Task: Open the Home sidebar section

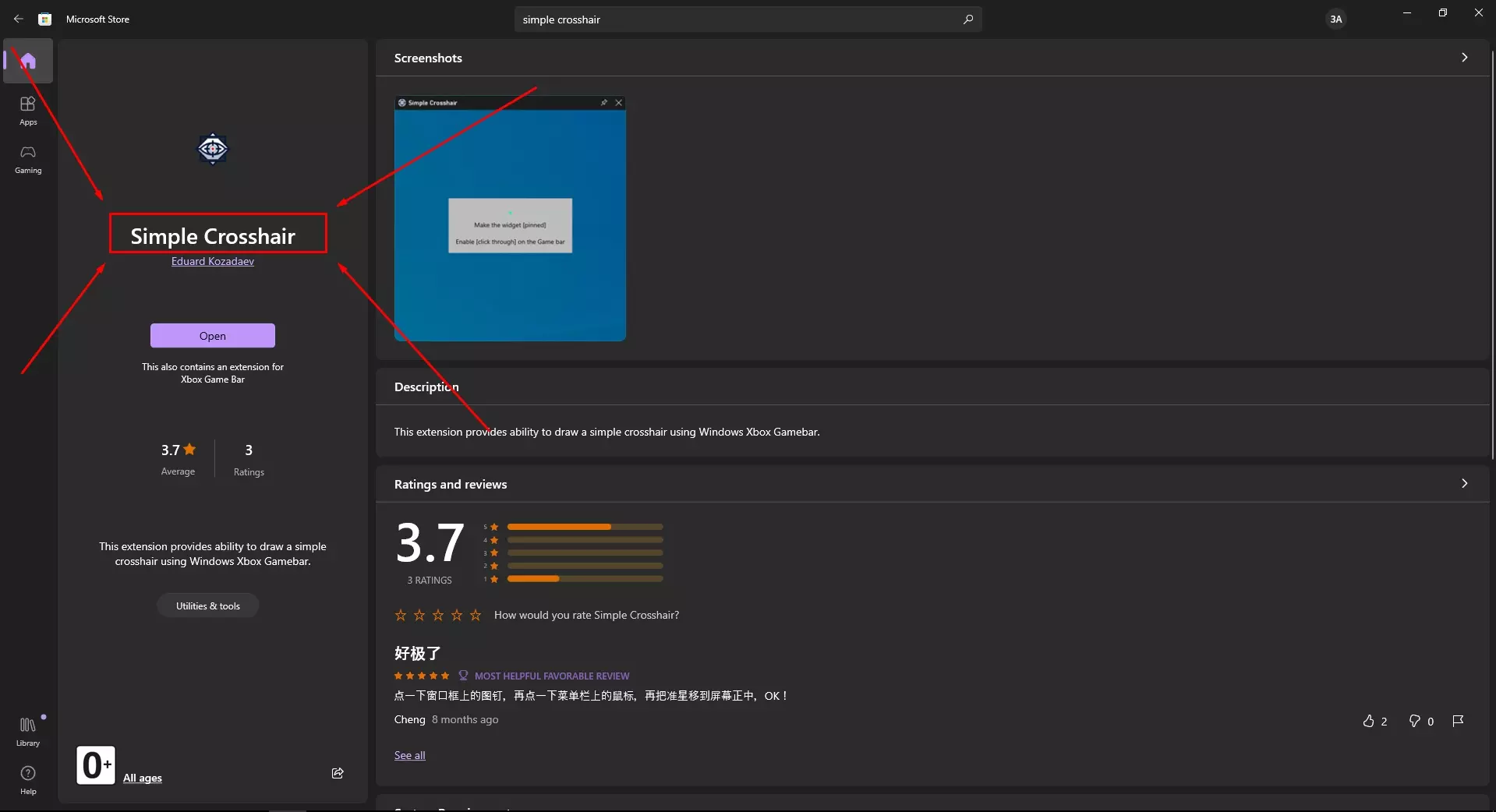Action: coord(28,61)
